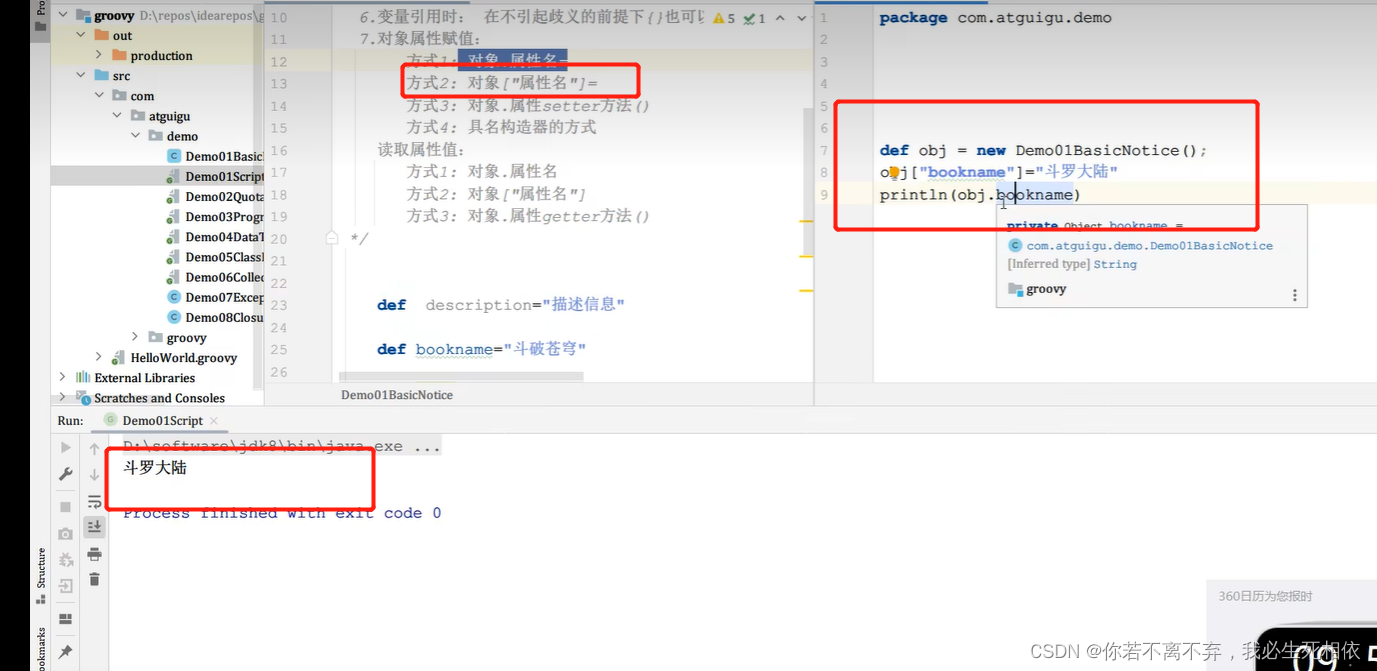Click the String inferred type link
The width and height of the screenshot is (1377, 671).
1115,264
